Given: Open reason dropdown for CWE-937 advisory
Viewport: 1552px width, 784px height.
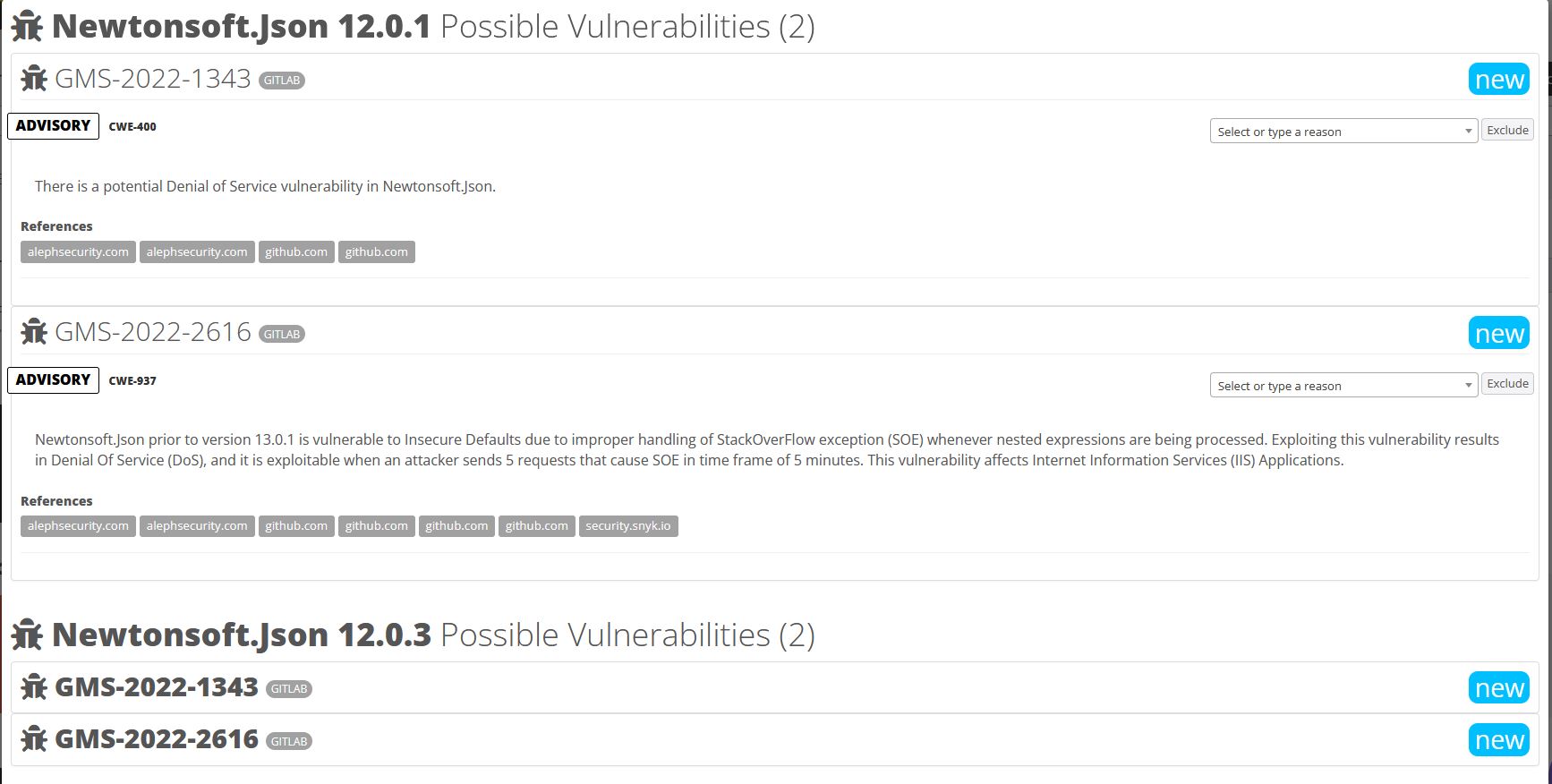Looking at the screenshot, I should pyautogui.click(x=1343, y=386).
